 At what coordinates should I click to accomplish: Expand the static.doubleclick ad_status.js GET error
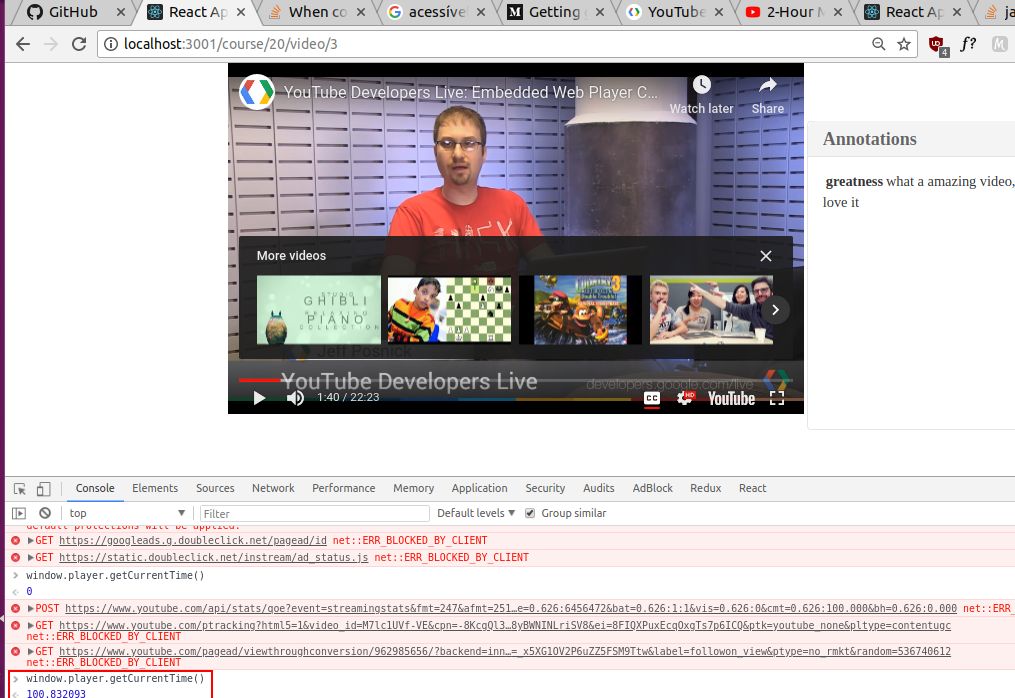(30, 557)
